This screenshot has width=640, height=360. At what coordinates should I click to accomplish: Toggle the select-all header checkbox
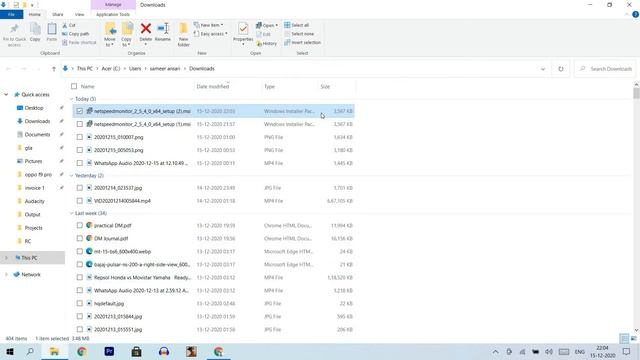[74, 87]
